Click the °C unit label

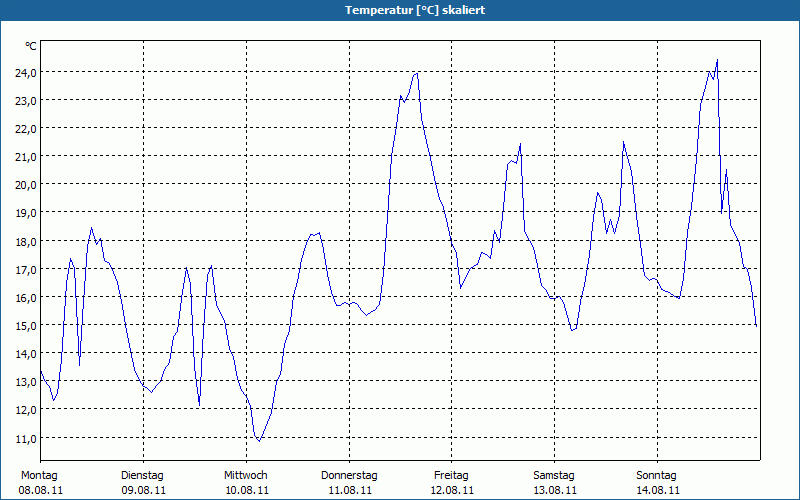tap(31, 46)
